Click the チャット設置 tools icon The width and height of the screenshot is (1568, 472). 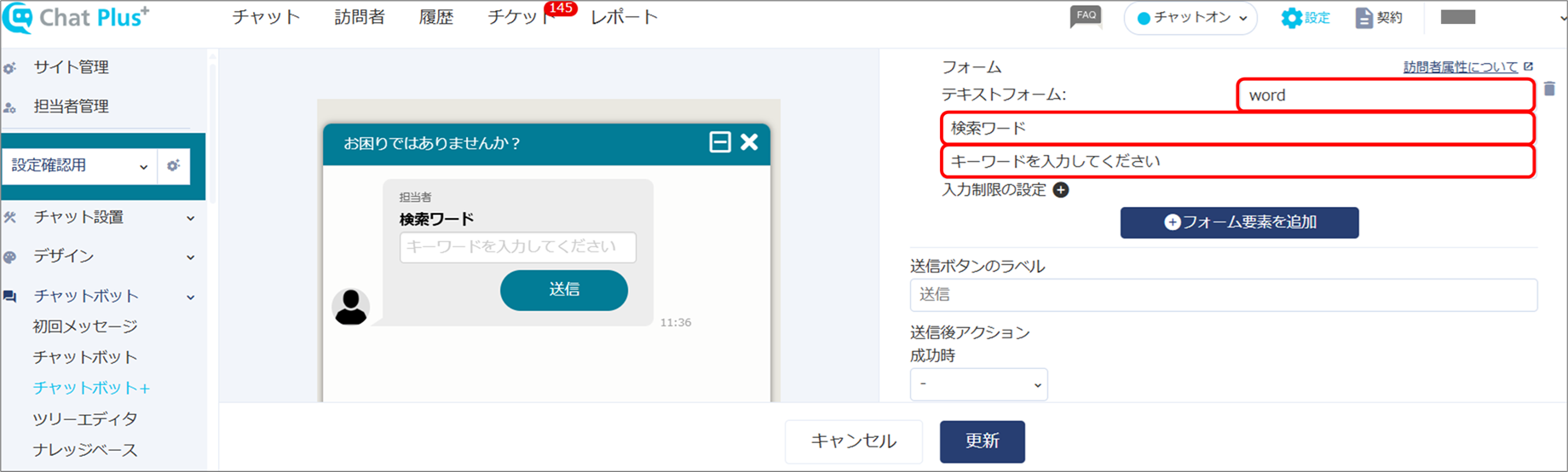10,217
